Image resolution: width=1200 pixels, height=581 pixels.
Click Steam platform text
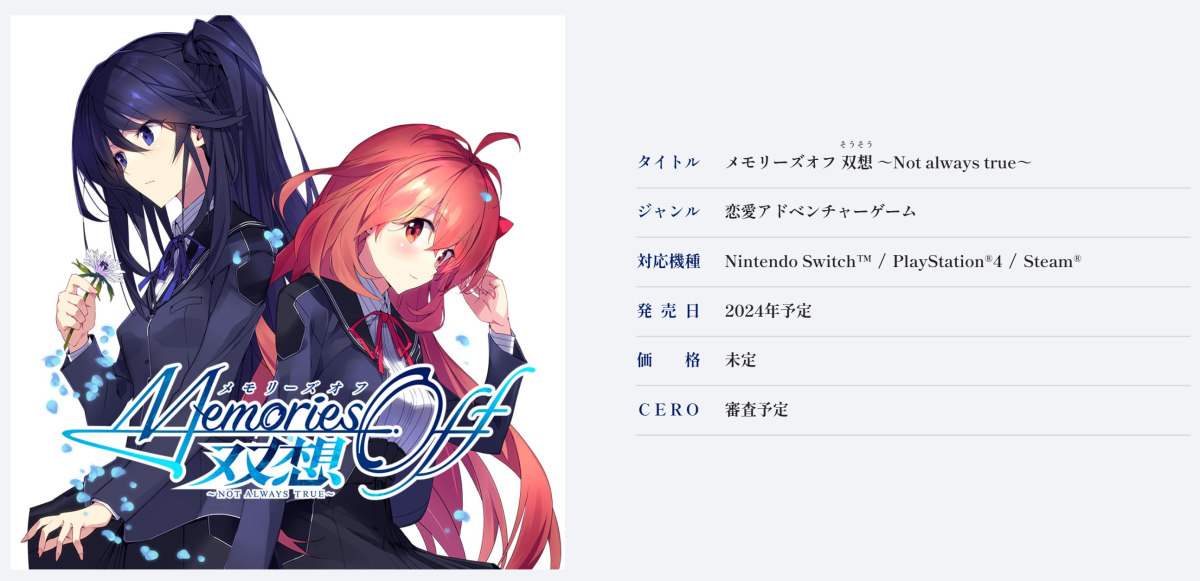pos(1052,262)
